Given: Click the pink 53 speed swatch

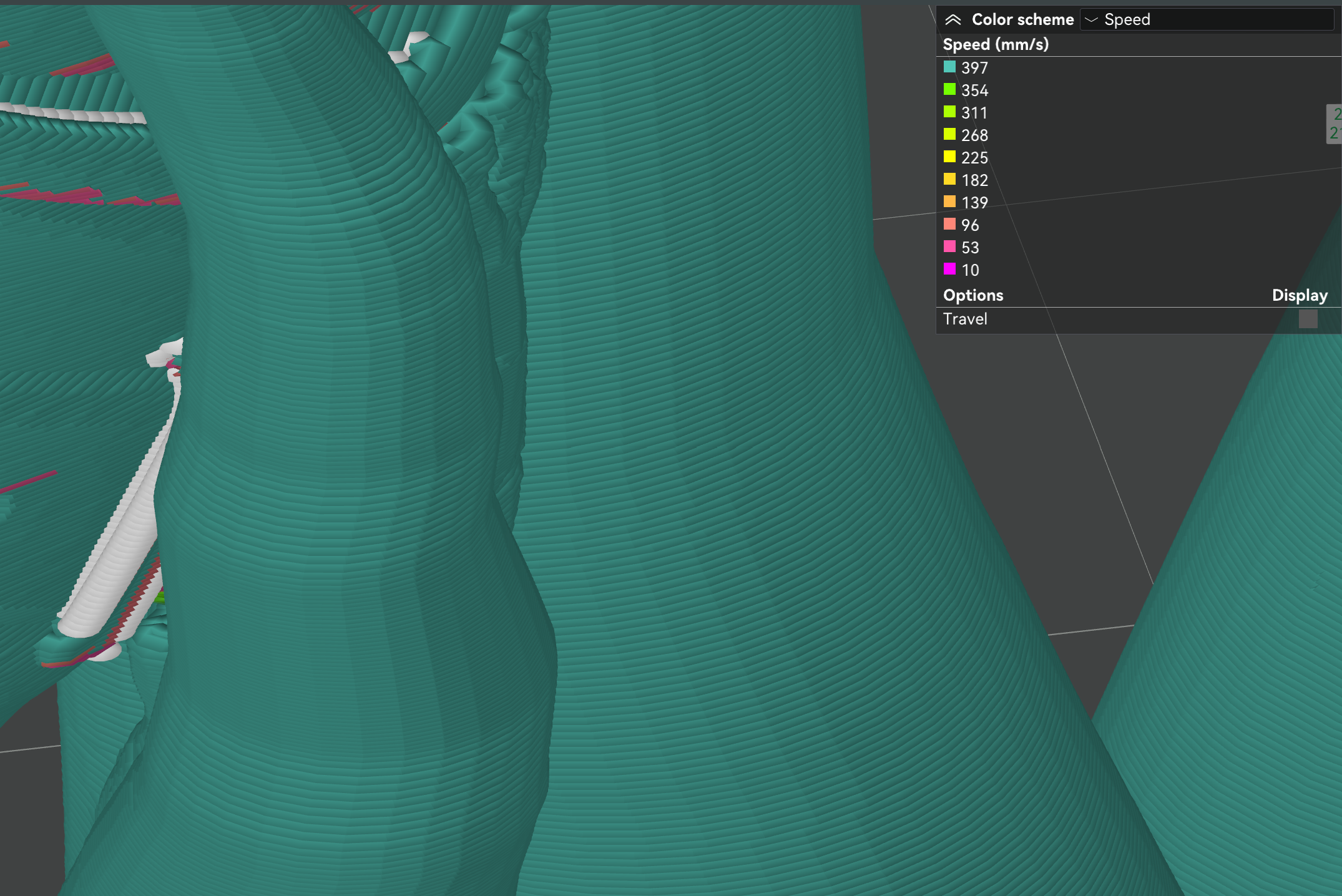Looking at the screenshot, I should (949, 245).
